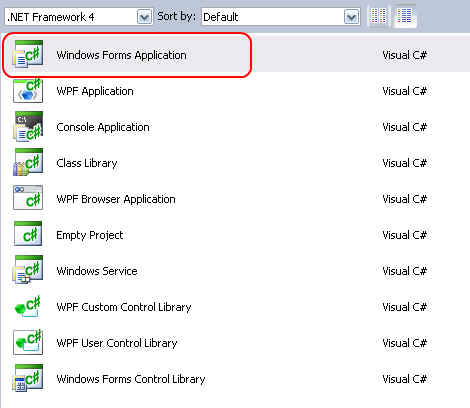Click the WPF User Control Library icon

[28, 342]
